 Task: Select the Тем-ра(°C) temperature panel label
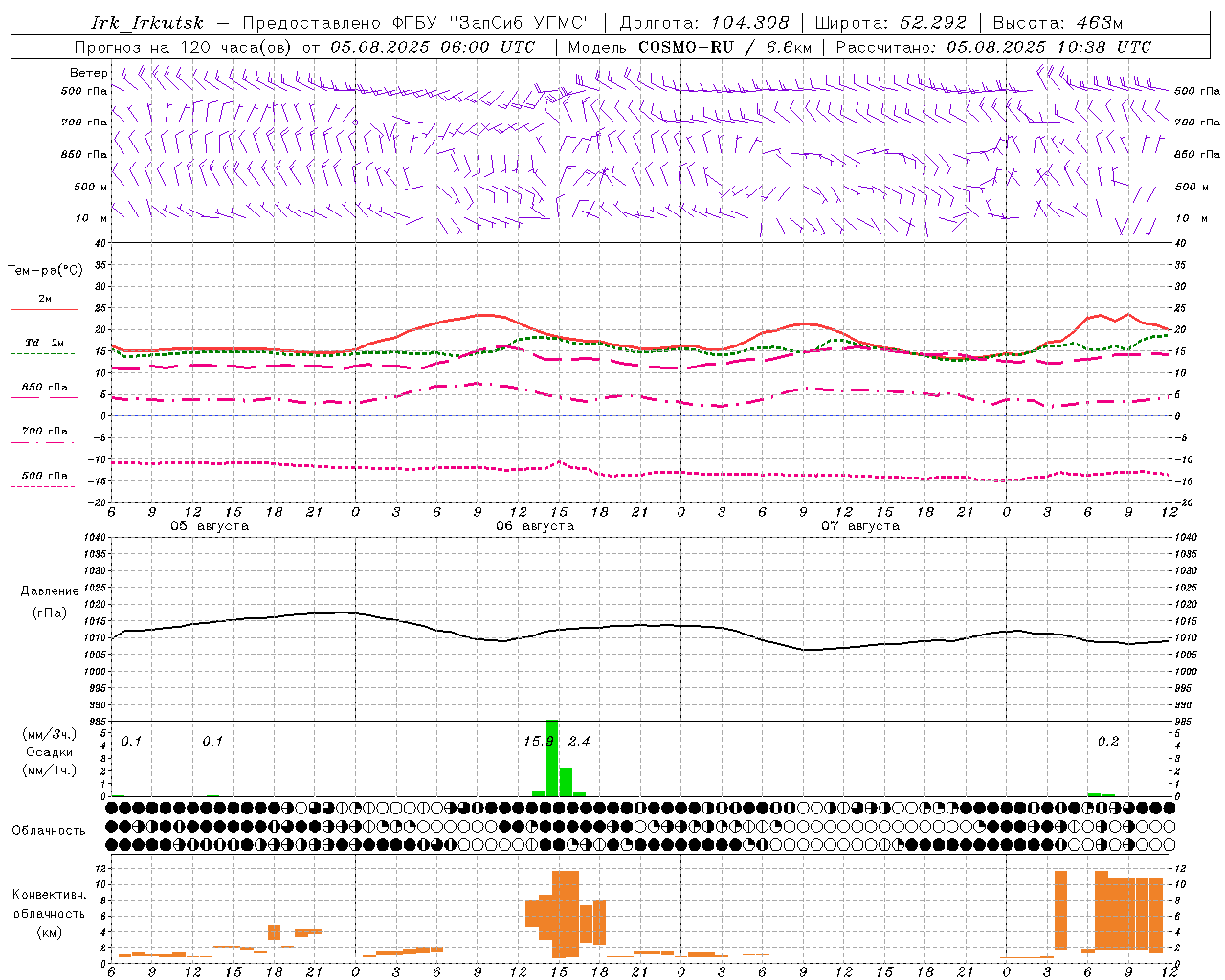coord(45,271)
